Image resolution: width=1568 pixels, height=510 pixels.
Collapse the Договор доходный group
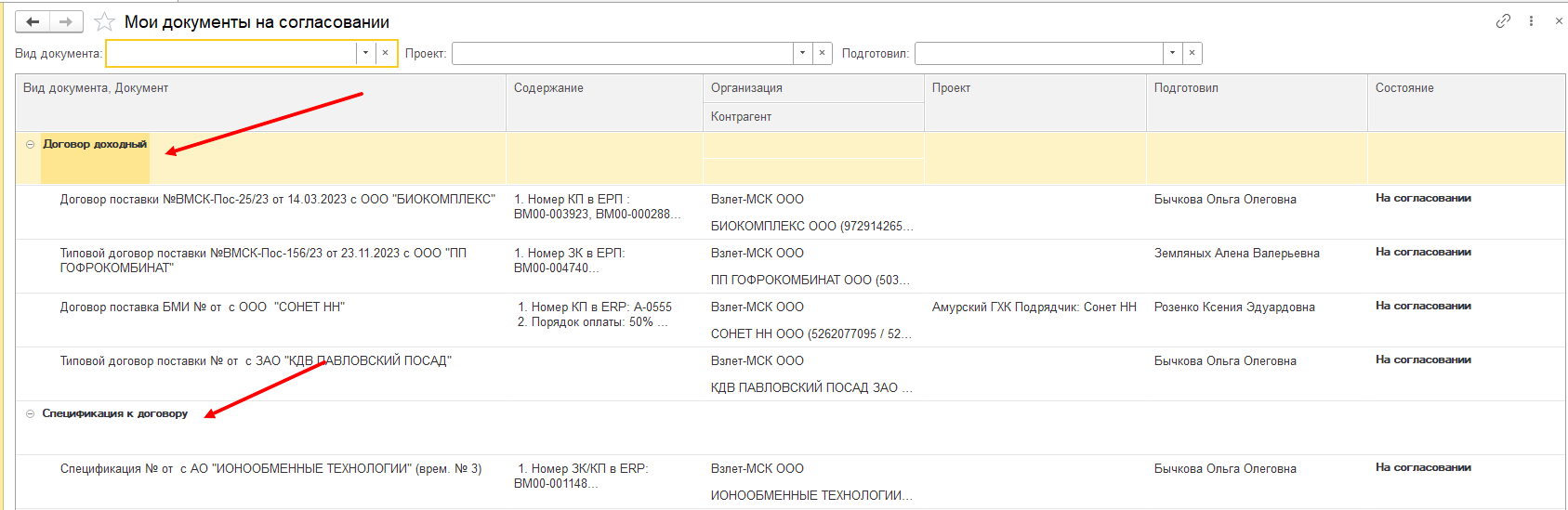pos(30,144)
